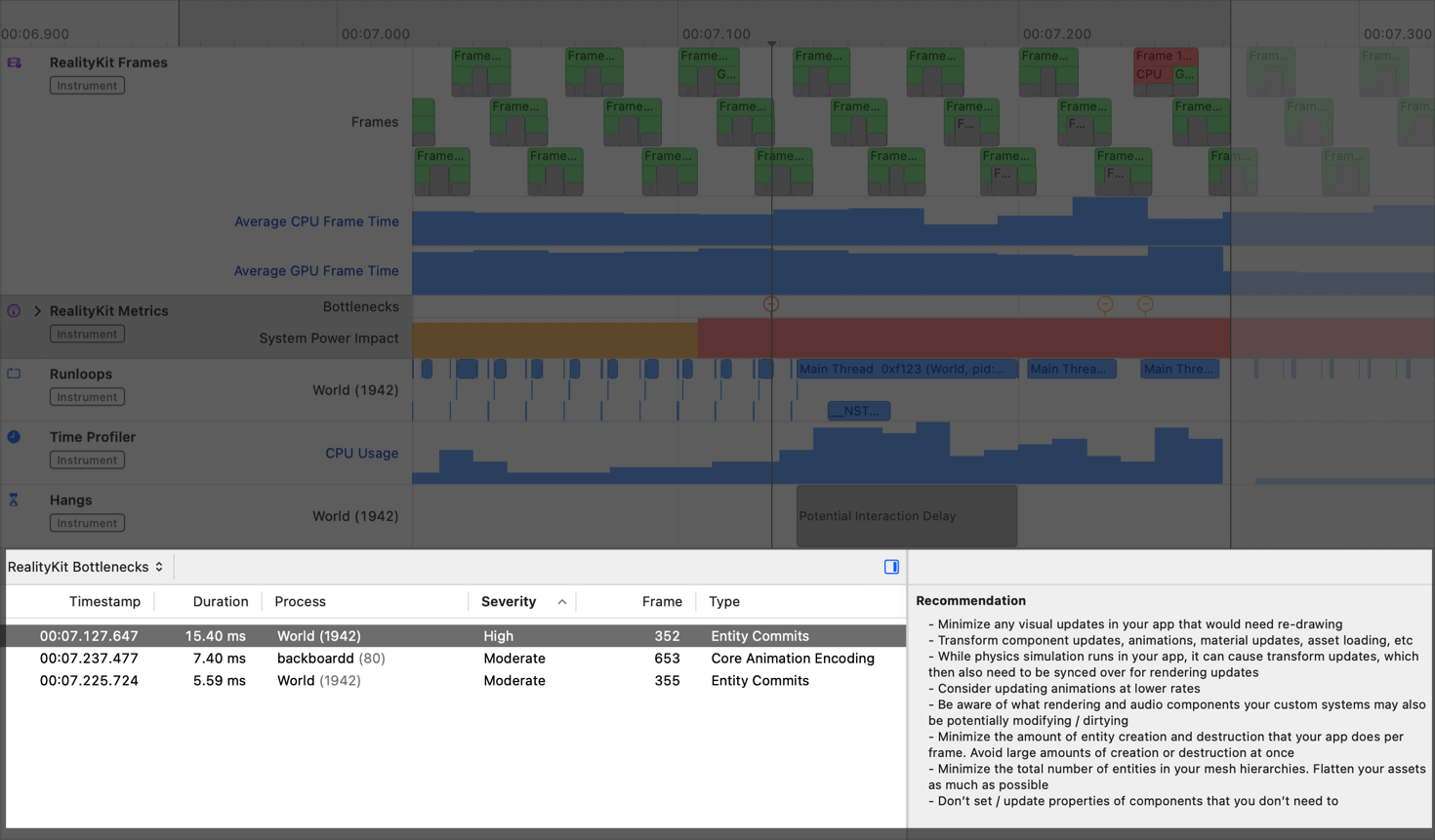Toggle the inspector panel with the sidebar icon
Viewport: 1435px width, 840px height.
[x=890, y=566]
